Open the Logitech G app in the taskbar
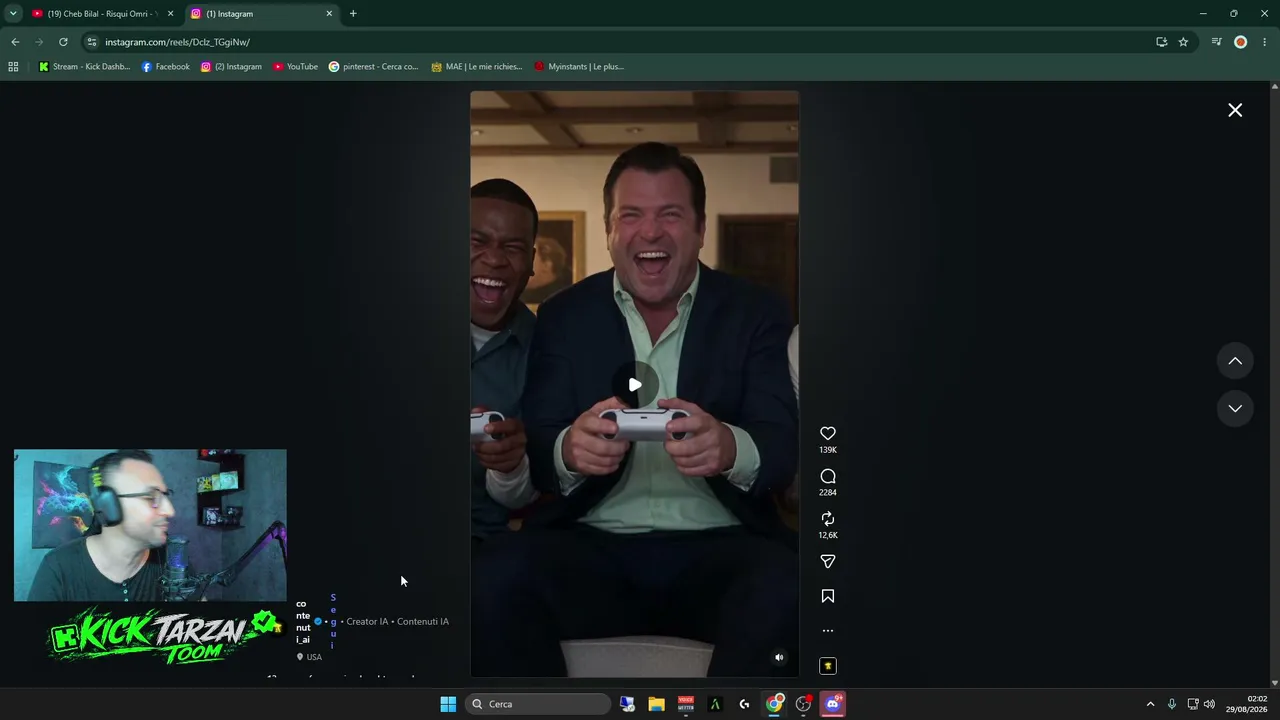 click(744, 704)
